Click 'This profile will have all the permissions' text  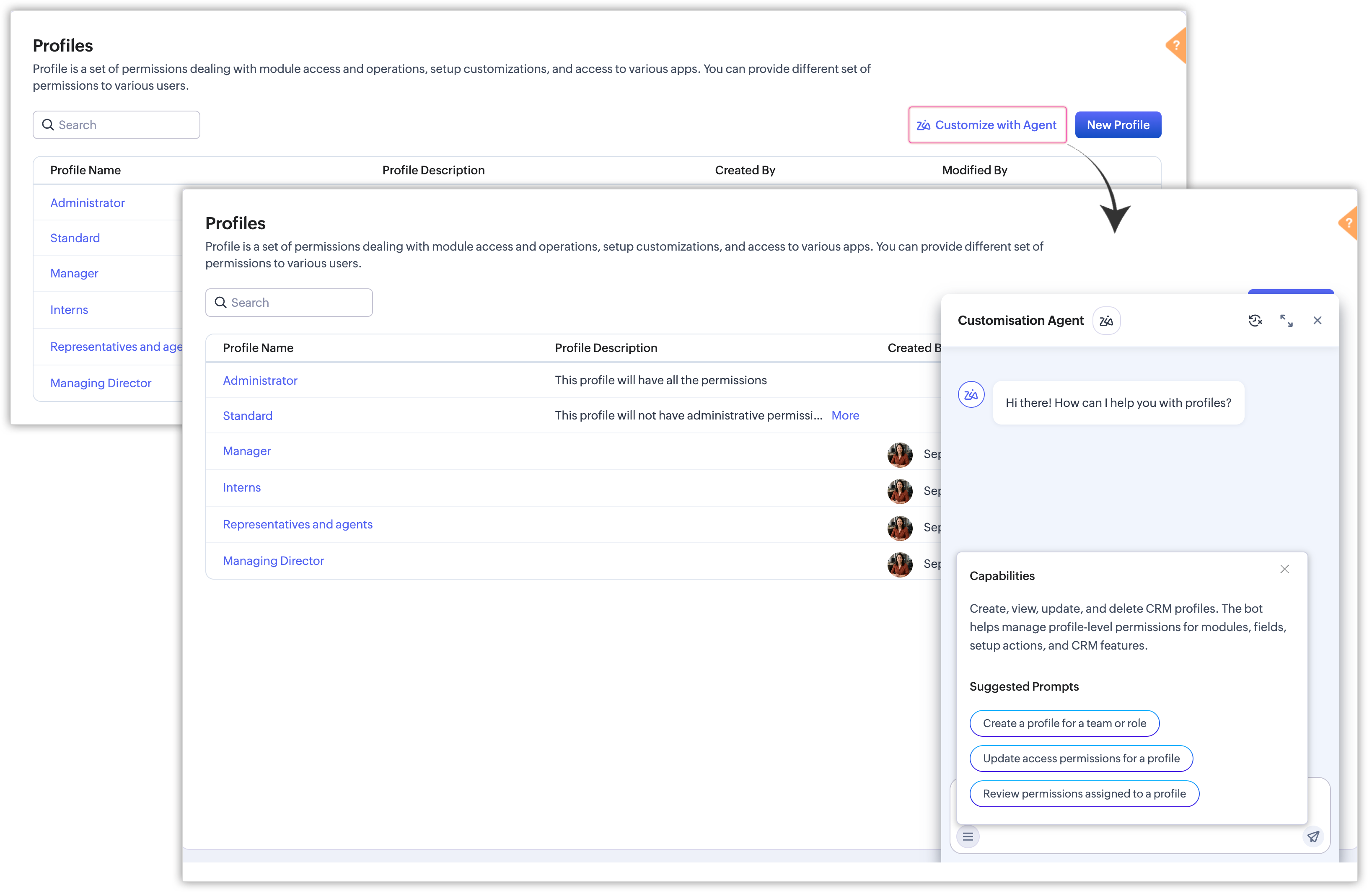click(660, 380)
